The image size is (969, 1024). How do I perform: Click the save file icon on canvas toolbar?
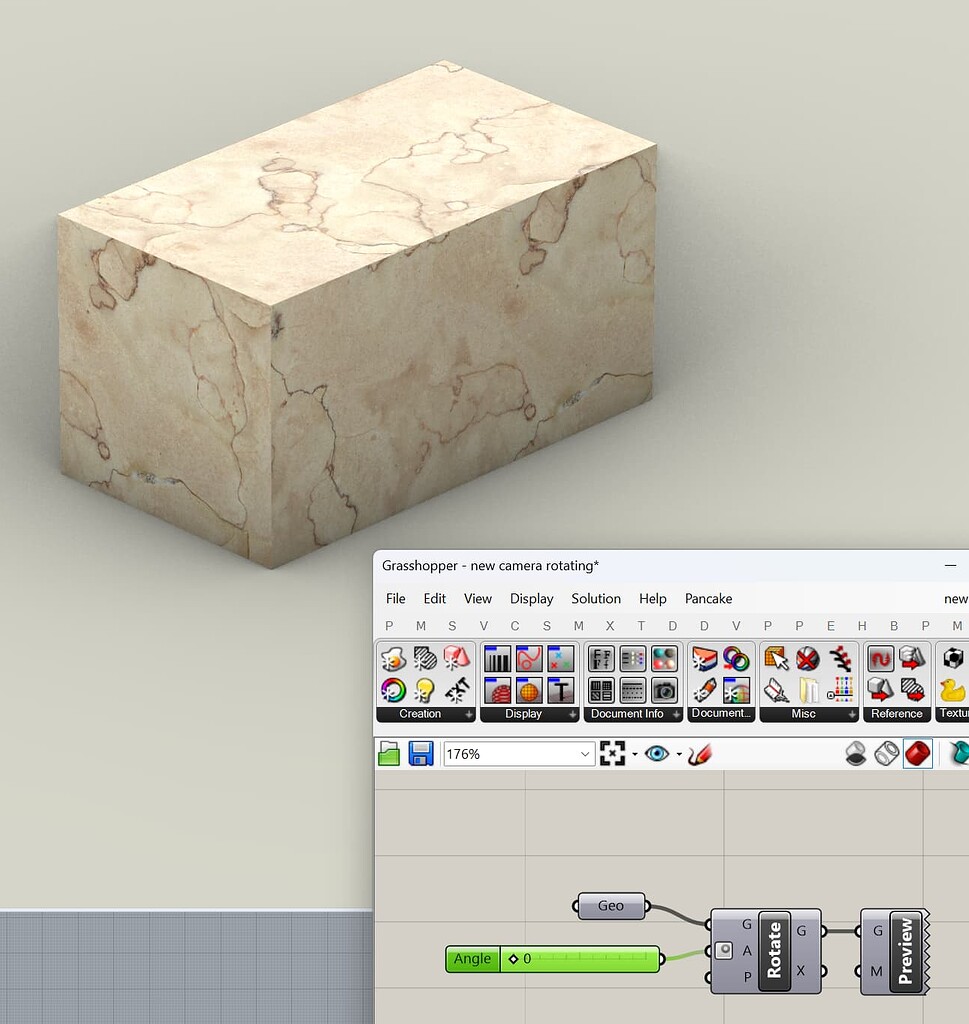point(419,753)
